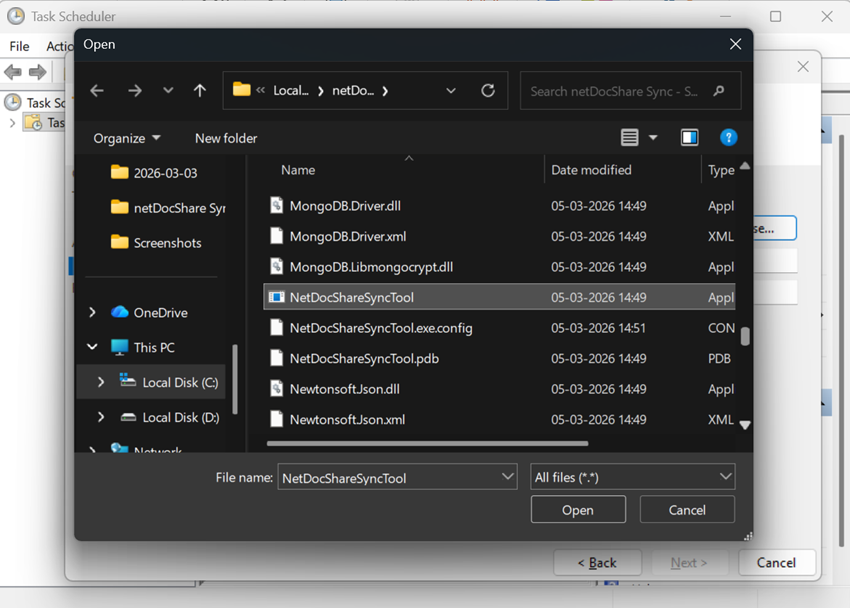This screenshot has width=850, height=608.
Task: Click the vertical file list scrollbar thumb
Action: point(745,336)
